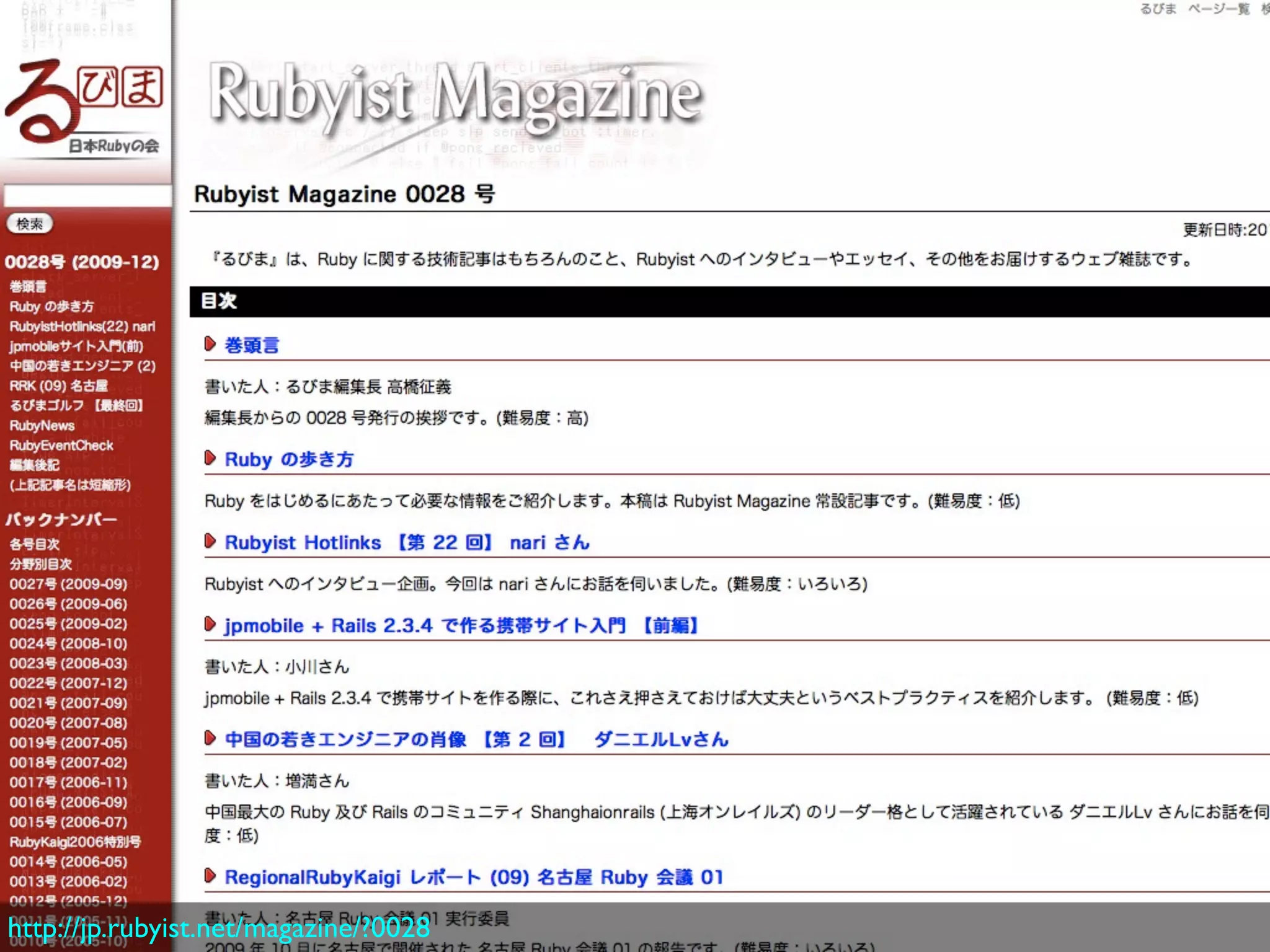1270x952 pixels.
Task: Select 編集後記 in the sidebar
Action: [34, 465]
